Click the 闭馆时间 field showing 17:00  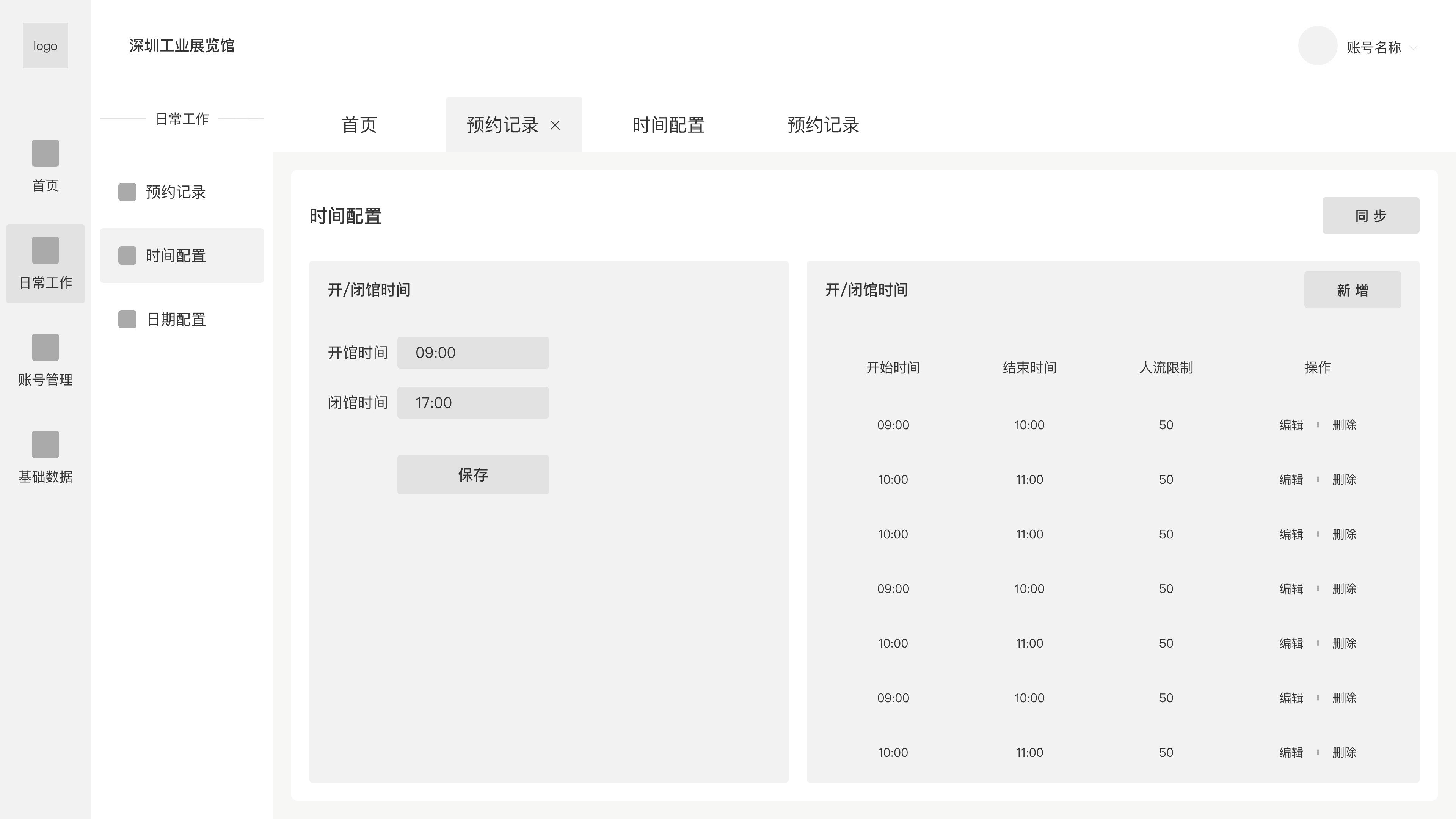coord(473,402)
